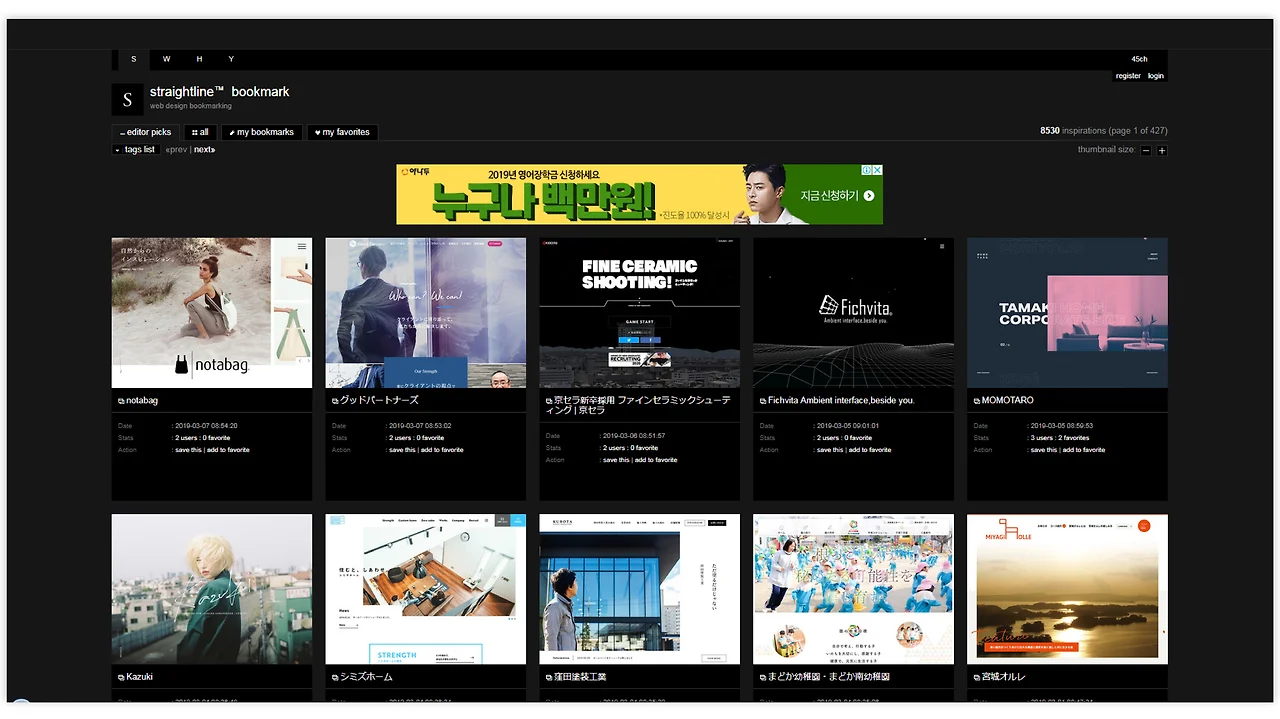Click add to favorite under グッドパートナーズ

[x=442, y=450]
